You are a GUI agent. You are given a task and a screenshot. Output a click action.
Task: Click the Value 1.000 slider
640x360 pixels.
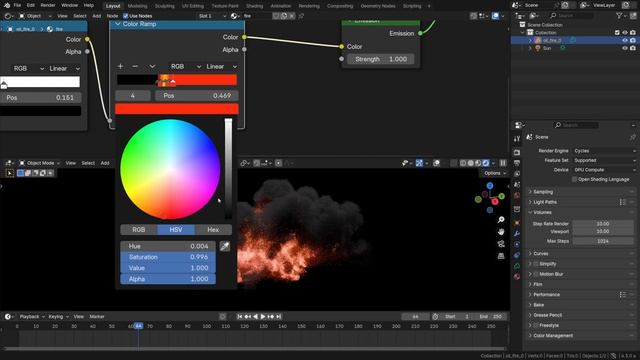point(168,268)
